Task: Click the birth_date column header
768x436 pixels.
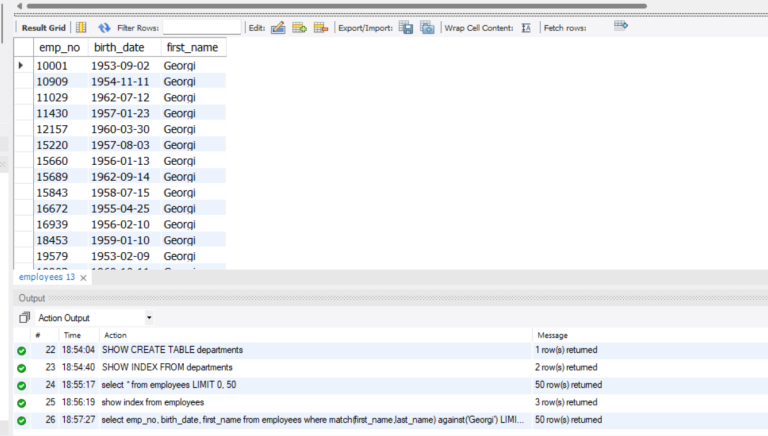Action: point(120,48)
